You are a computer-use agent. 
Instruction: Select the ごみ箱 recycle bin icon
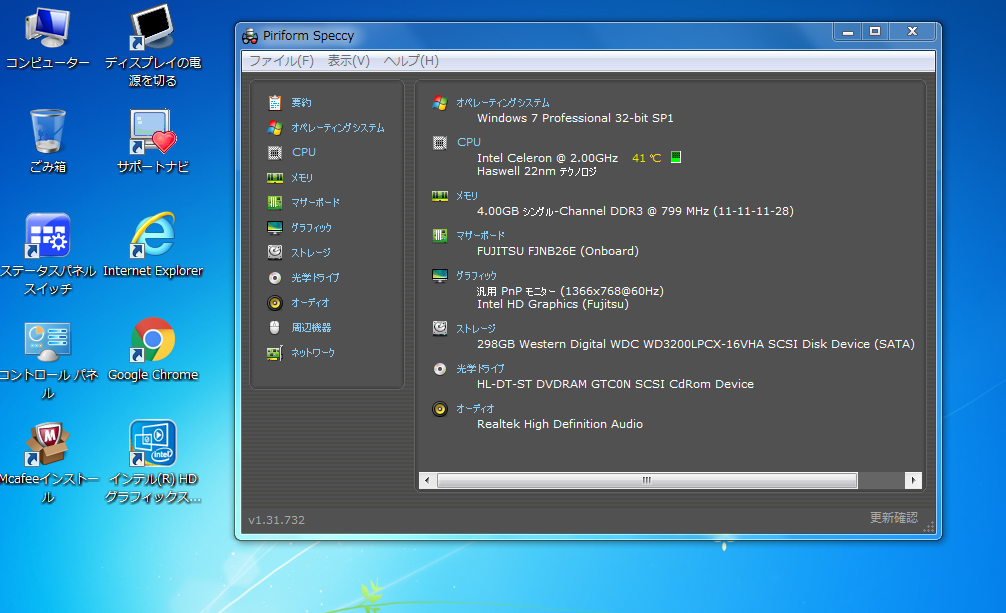[x=48, y=141]
